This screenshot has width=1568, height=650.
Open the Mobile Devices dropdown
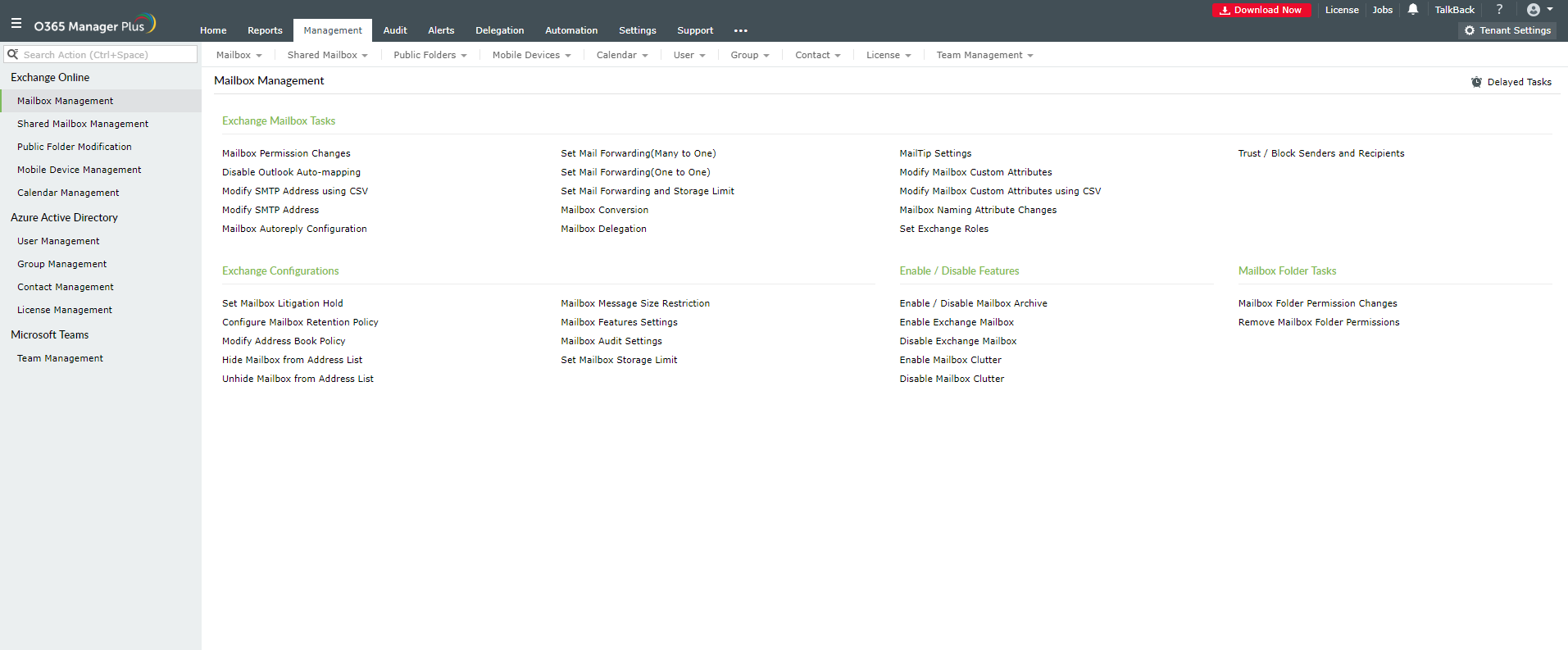coord(531,55)
